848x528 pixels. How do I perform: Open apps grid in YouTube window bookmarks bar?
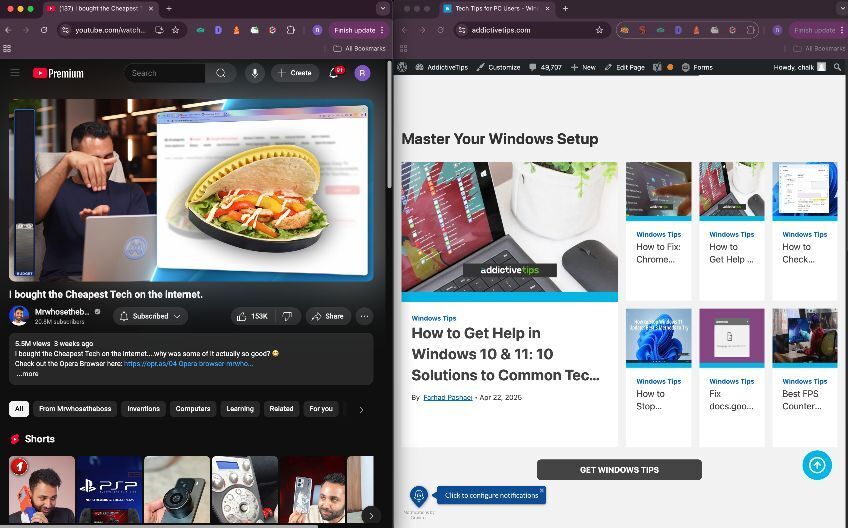click(7, 49)
